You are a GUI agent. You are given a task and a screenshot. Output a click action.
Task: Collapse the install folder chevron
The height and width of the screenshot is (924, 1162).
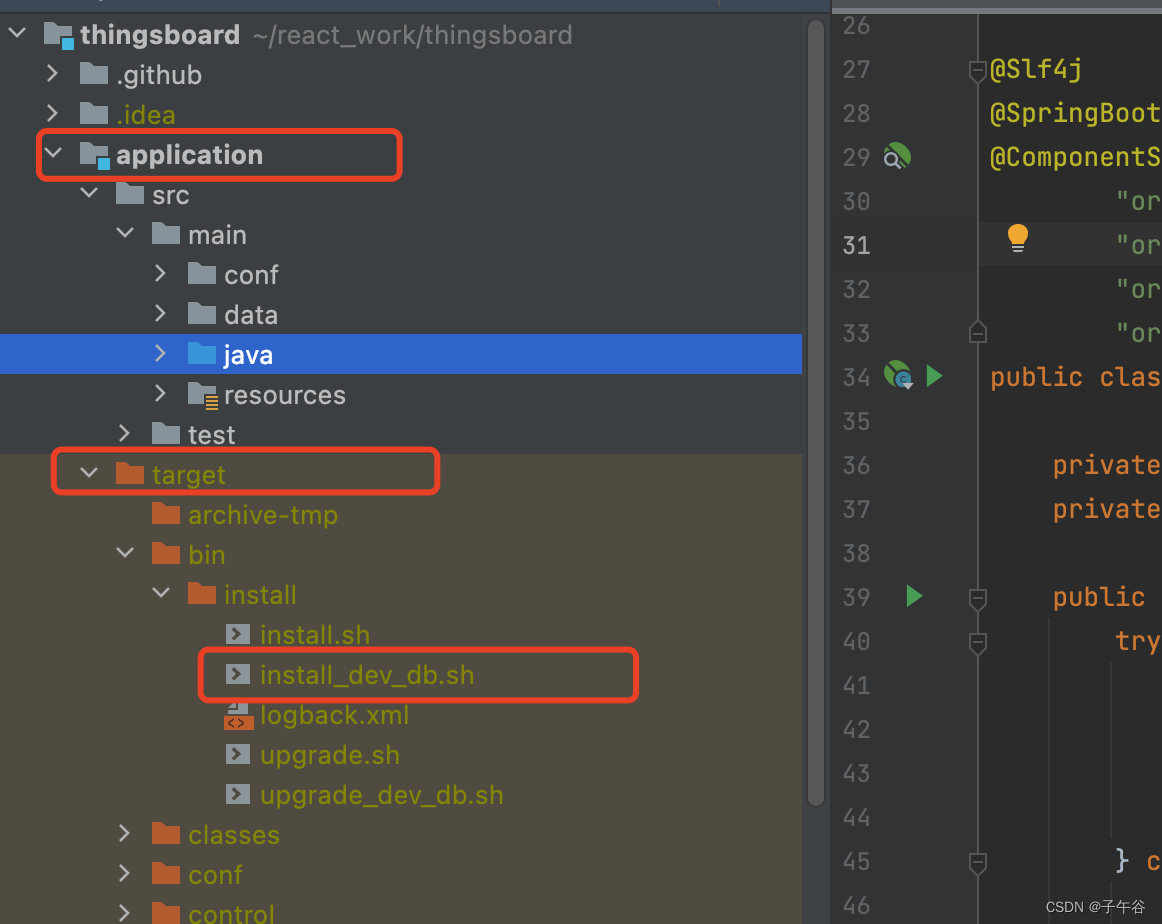[x=161, y=593]
